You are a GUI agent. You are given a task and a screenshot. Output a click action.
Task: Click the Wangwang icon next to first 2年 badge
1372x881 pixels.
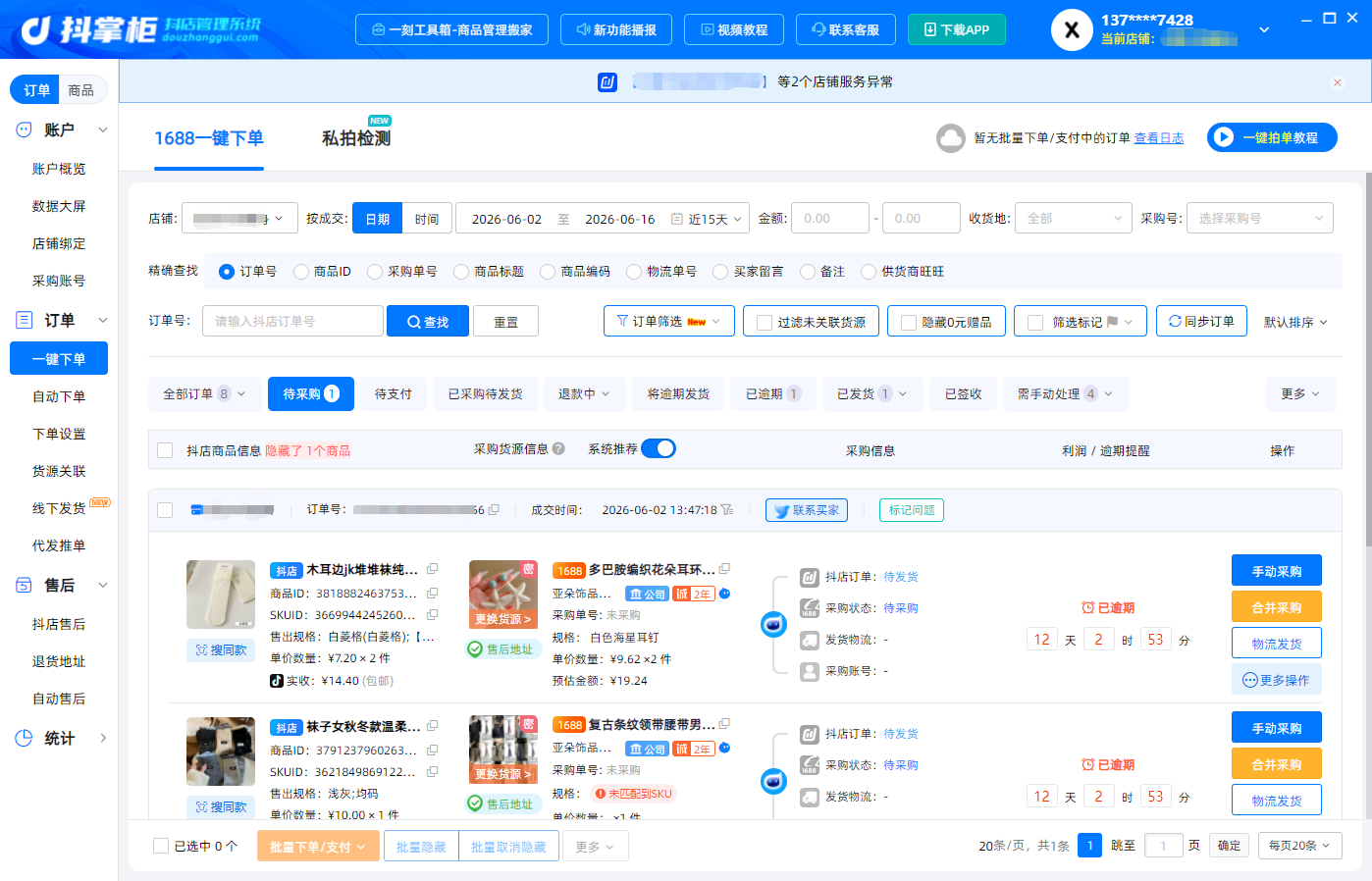pos(724,594)
